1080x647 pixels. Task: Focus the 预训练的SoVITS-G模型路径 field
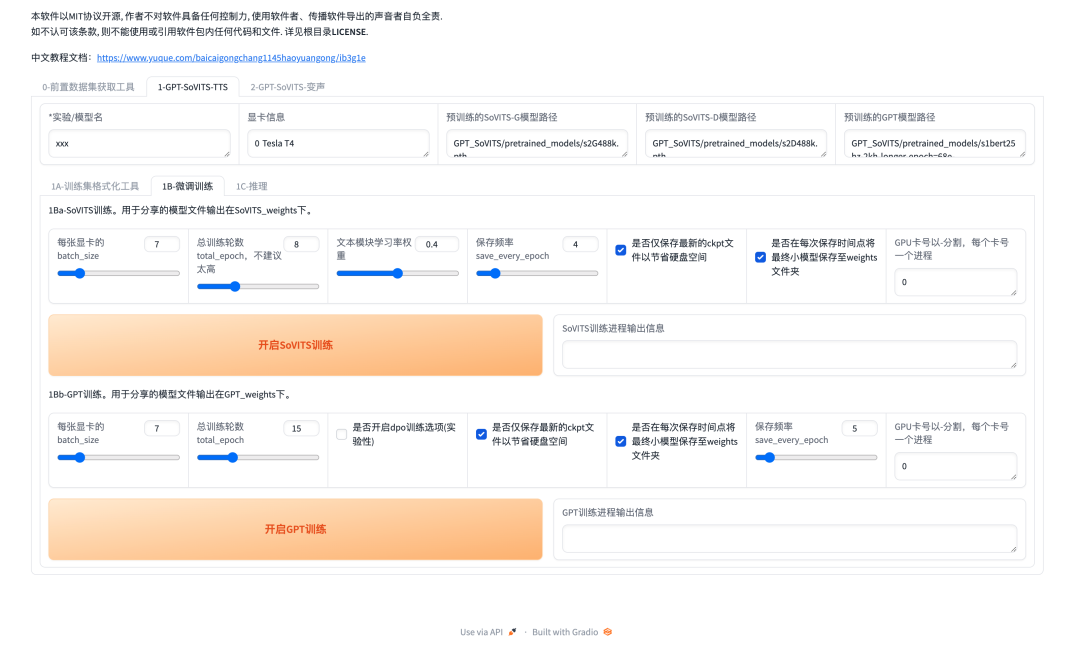[x=537, y=143]
